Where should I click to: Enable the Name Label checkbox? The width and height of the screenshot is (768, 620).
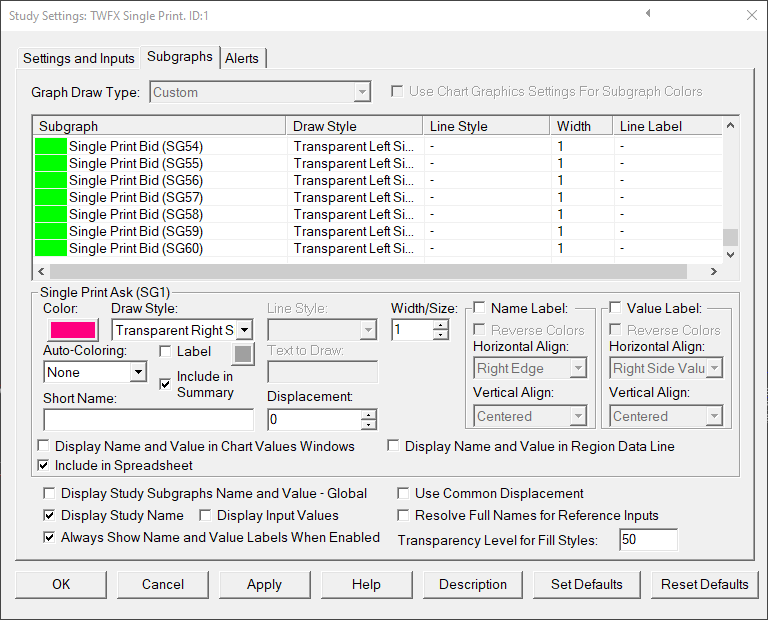[480, 308]
